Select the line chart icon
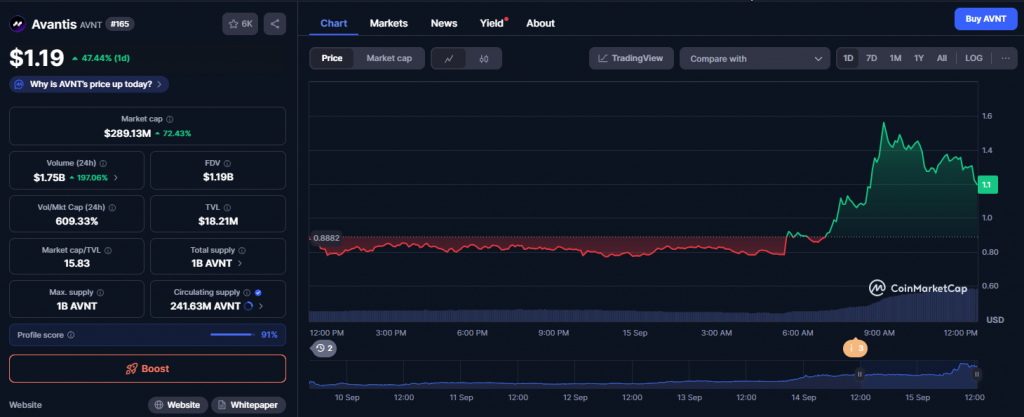Screen dimensions: 1024x417 click(x=449, y=58)
